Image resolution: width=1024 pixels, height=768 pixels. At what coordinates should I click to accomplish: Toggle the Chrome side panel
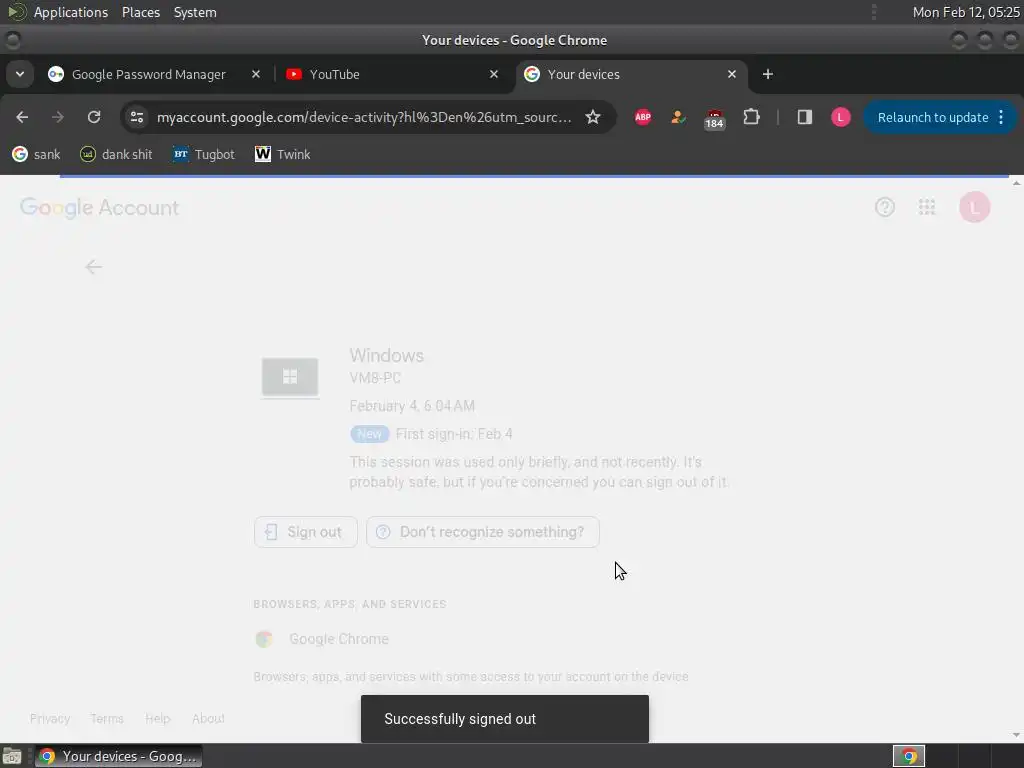805,118
